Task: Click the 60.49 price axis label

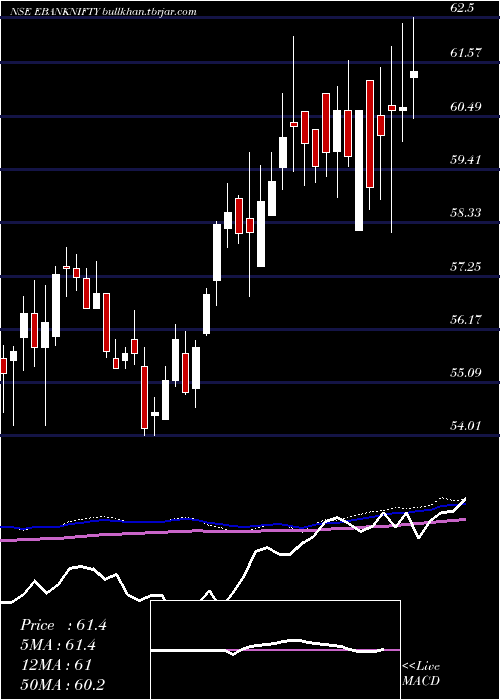Action: (466, 107)
